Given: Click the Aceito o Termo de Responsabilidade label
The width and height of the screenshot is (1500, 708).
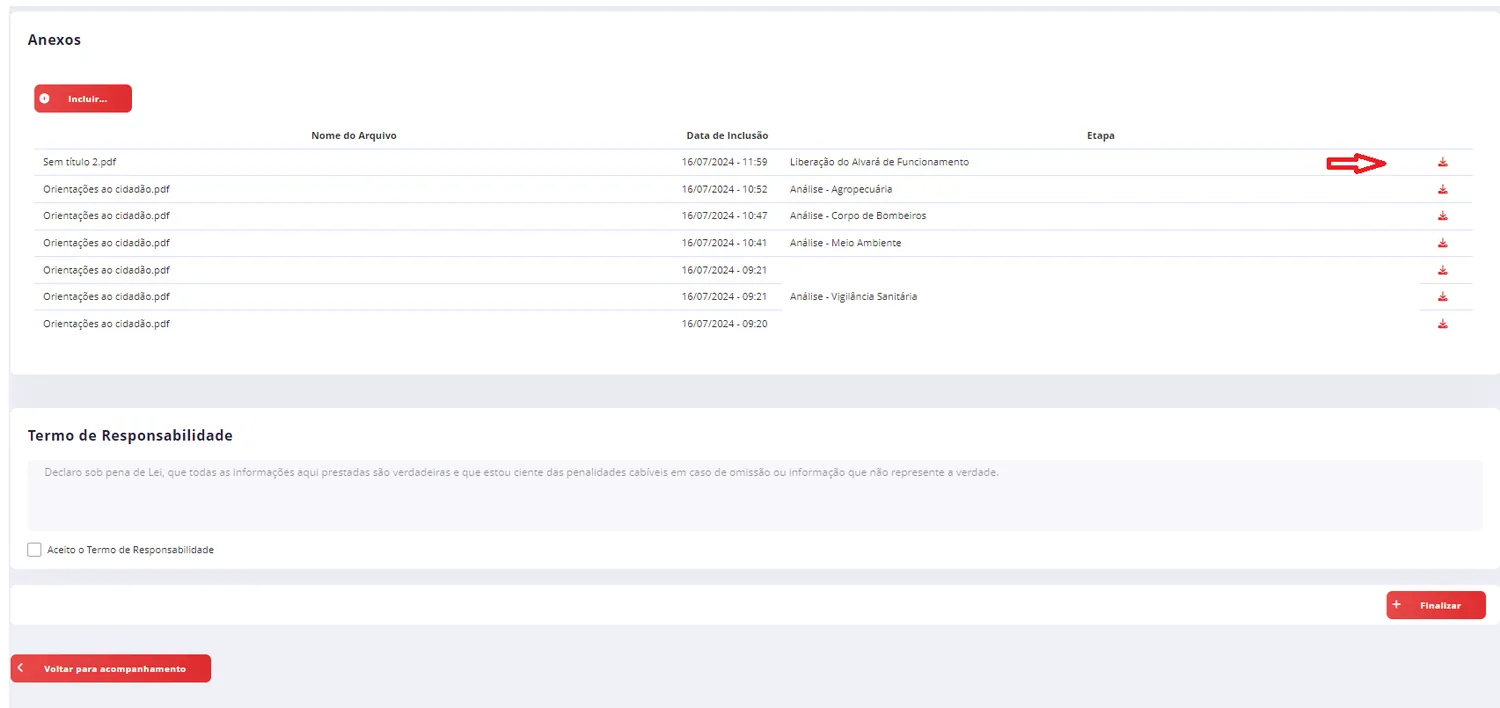Looking at the screenshot, I should click(x=131, y=550).
